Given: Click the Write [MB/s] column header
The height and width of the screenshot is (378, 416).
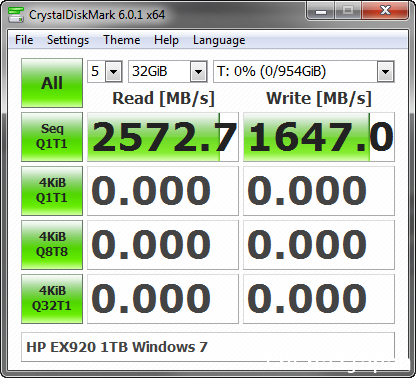Looking at the screenshot, I should click(x=319, y=99).
